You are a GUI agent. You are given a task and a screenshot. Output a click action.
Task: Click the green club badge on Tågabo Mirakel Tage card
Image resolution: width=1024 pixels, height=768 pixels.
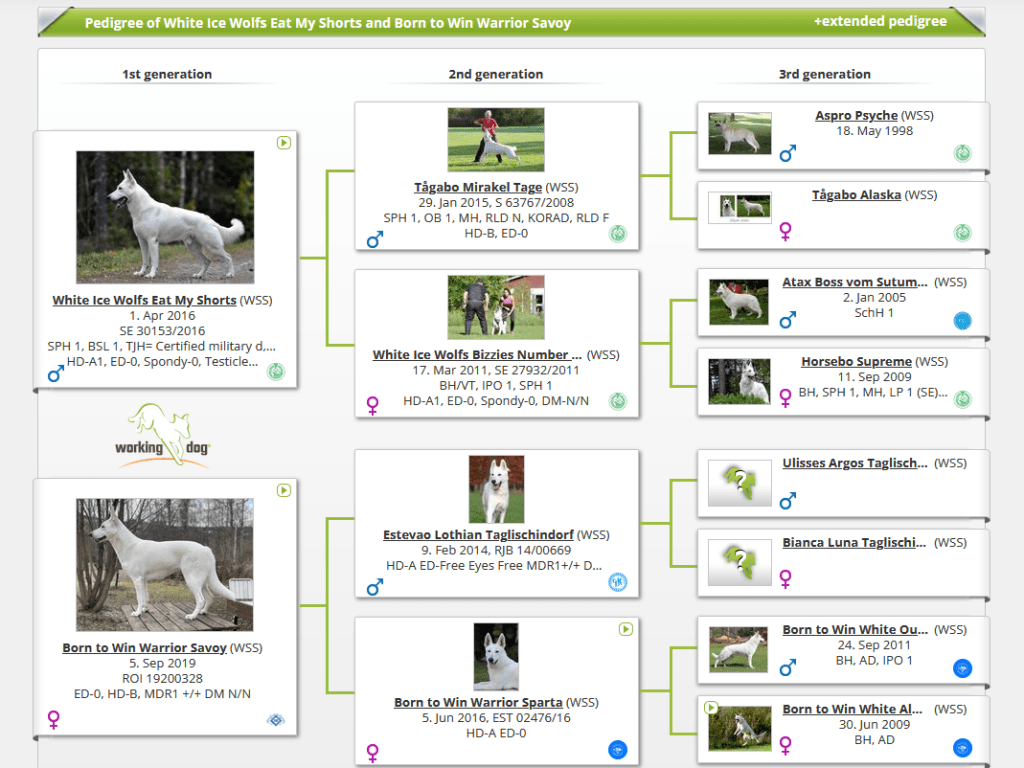click(618, 234)
